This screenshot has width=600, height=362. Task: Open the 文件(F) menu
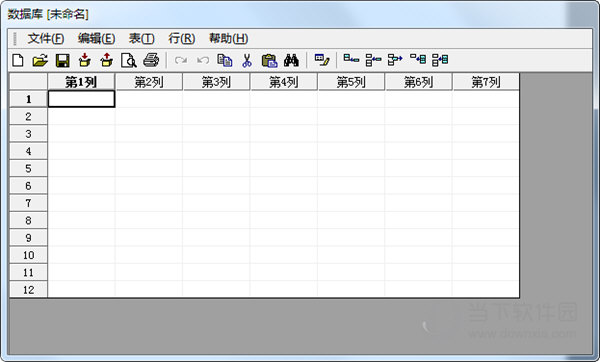tap(46, 39)
